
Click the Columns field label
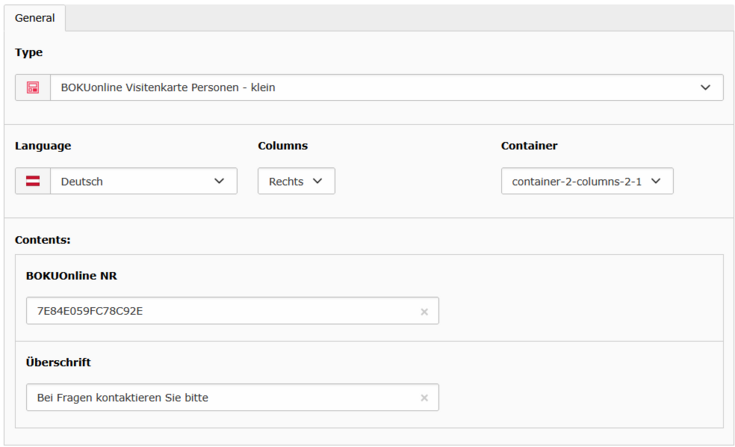pyautogui.click(x=283, y=146)
